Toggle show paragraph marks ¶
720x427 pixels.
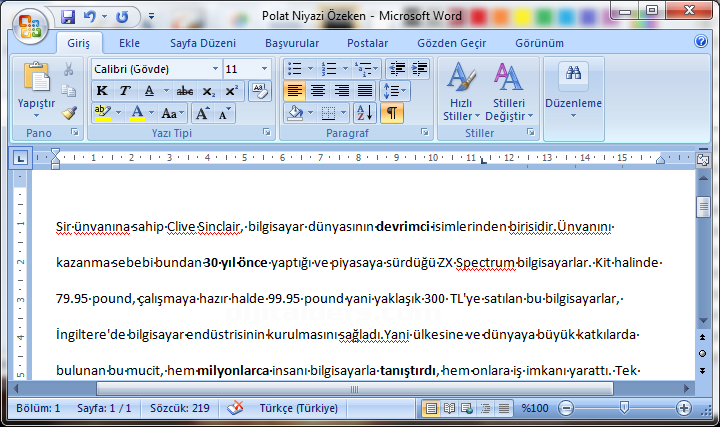tap(392, 113)
